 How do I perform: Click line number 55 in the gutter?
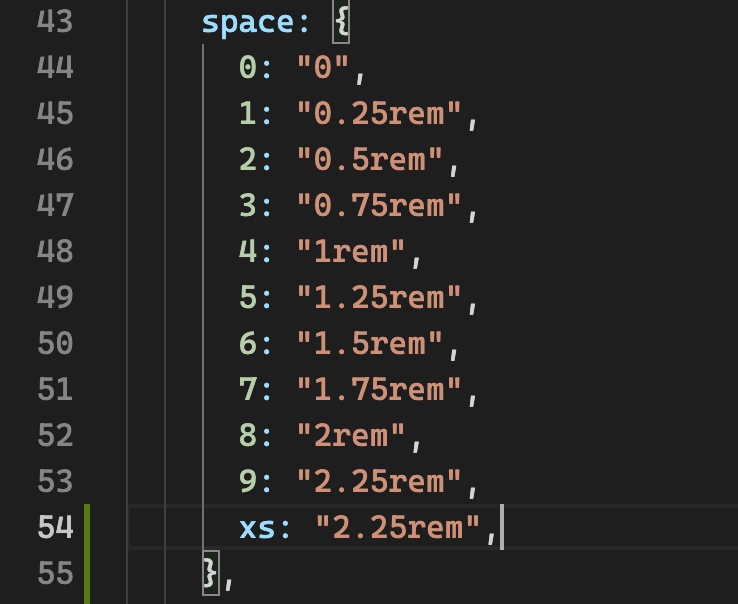55,574
